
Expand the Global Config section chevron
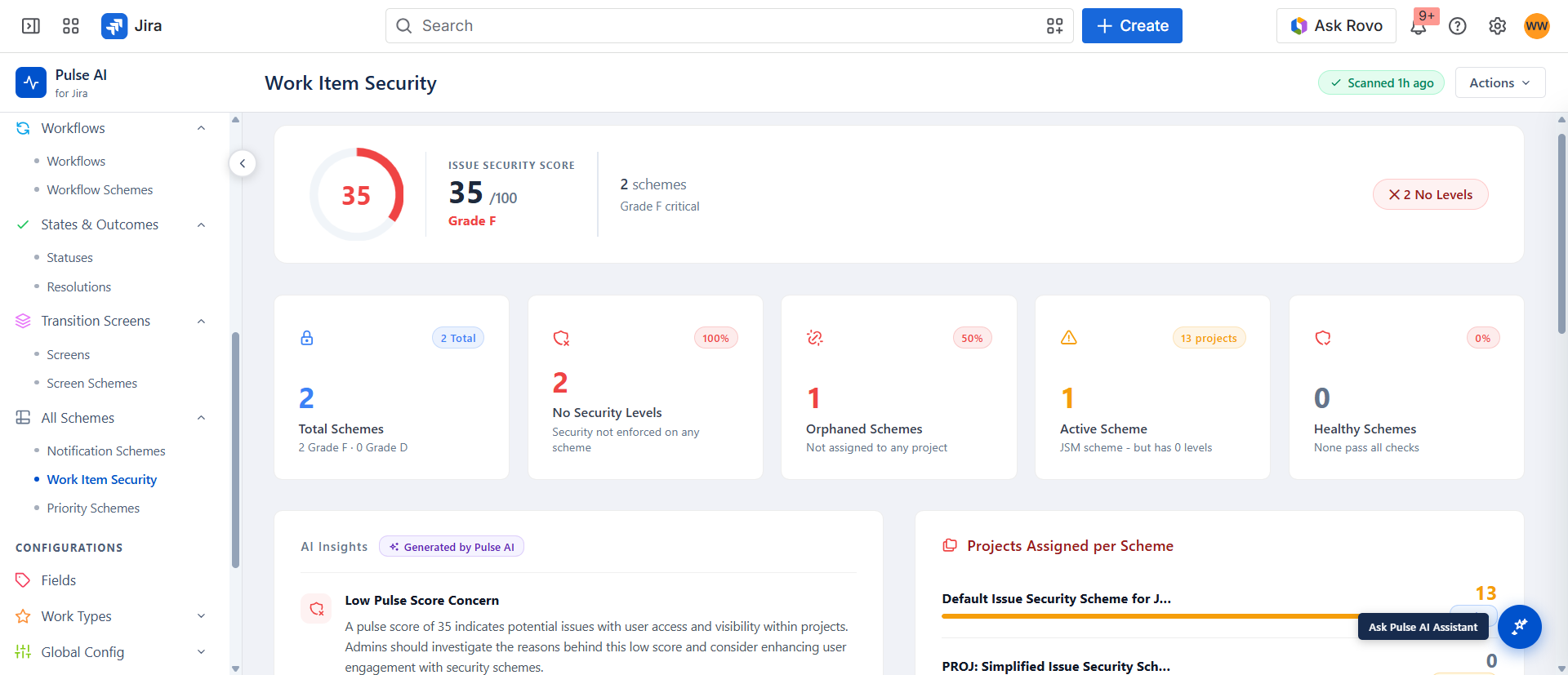coord(201,652)
